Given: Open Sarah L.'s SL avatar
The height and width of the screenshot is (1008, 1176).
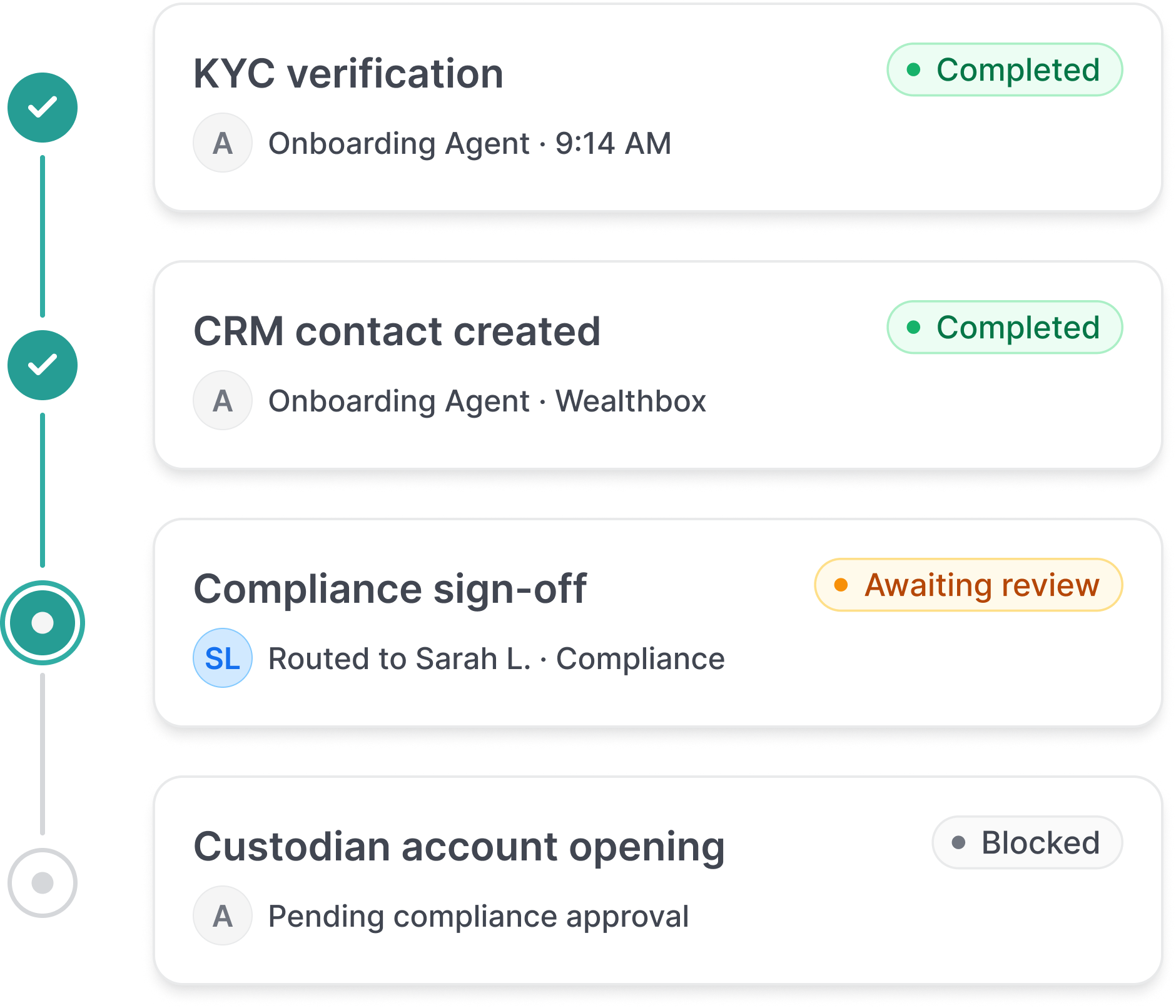Looking at the screenshot, I should 223,658.
